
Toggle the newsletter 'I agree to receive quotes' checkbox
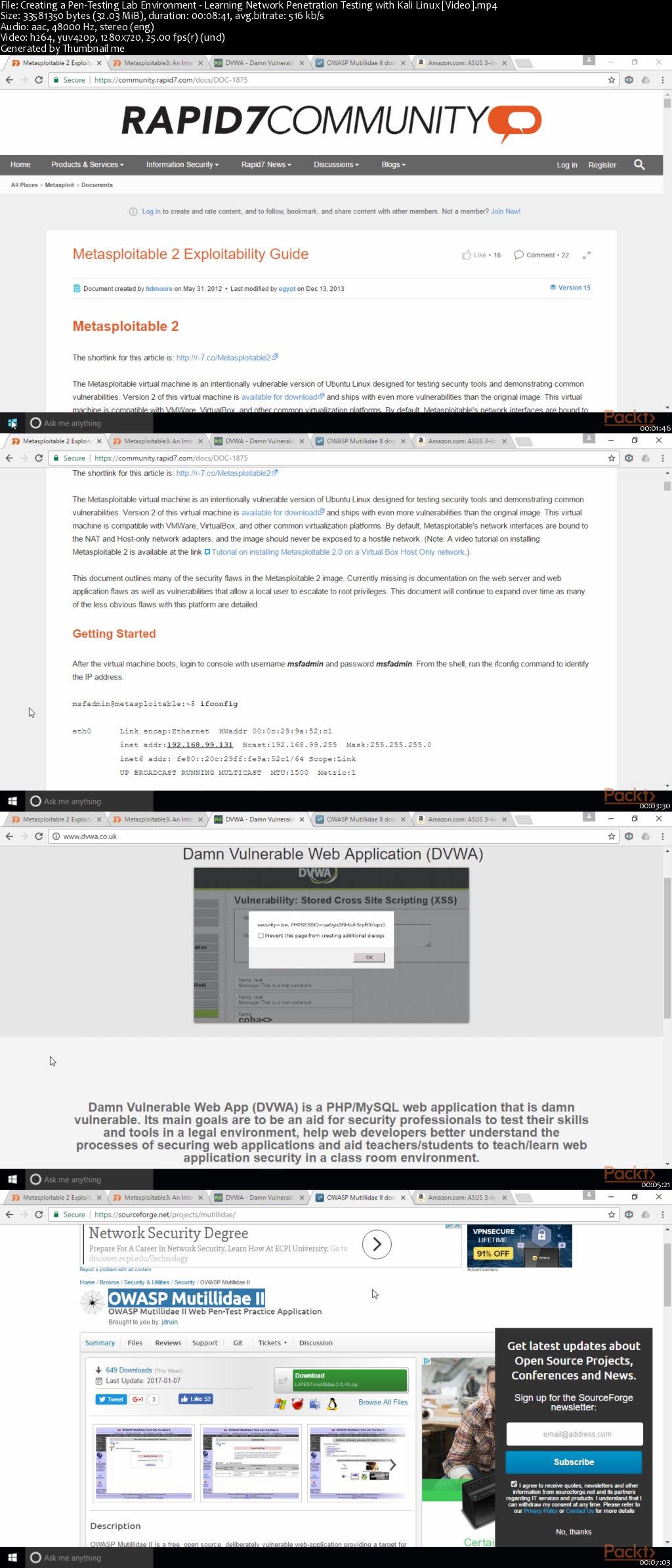click(x=514, y=1484)
